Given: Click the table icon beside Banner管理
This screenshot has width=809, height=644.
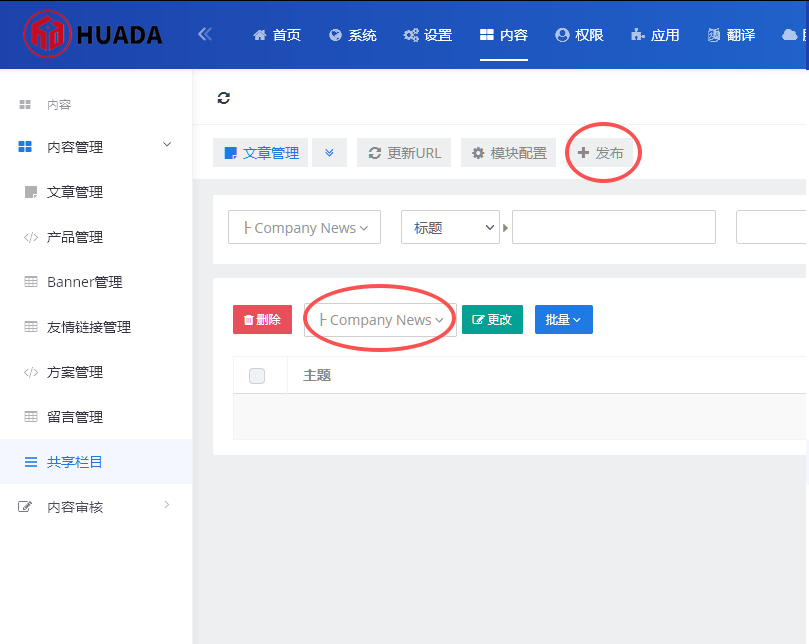Looking at the screenshot, I should (31, 282).
